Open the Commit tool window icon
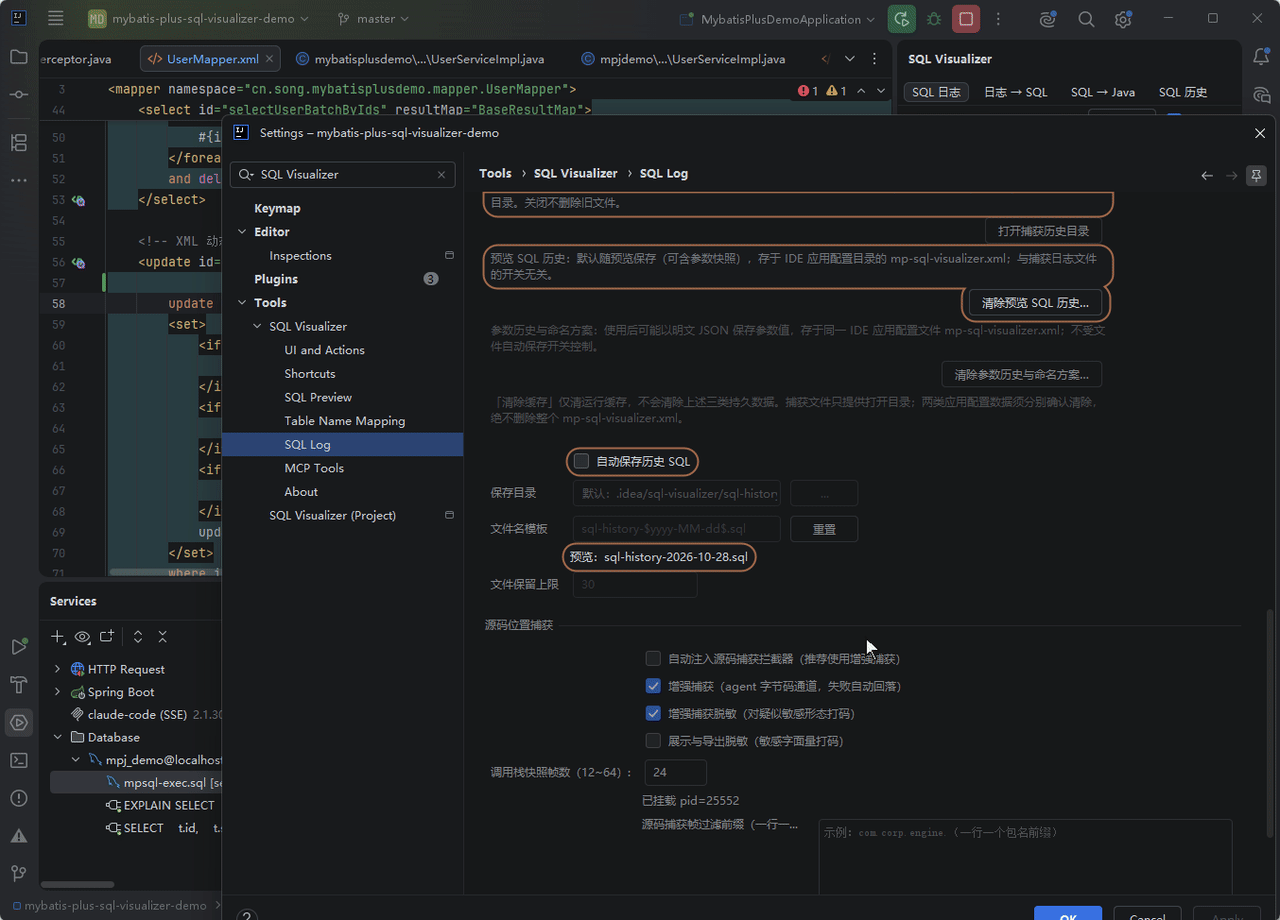This screenshot has height=920, width=1280. point(19,94)
